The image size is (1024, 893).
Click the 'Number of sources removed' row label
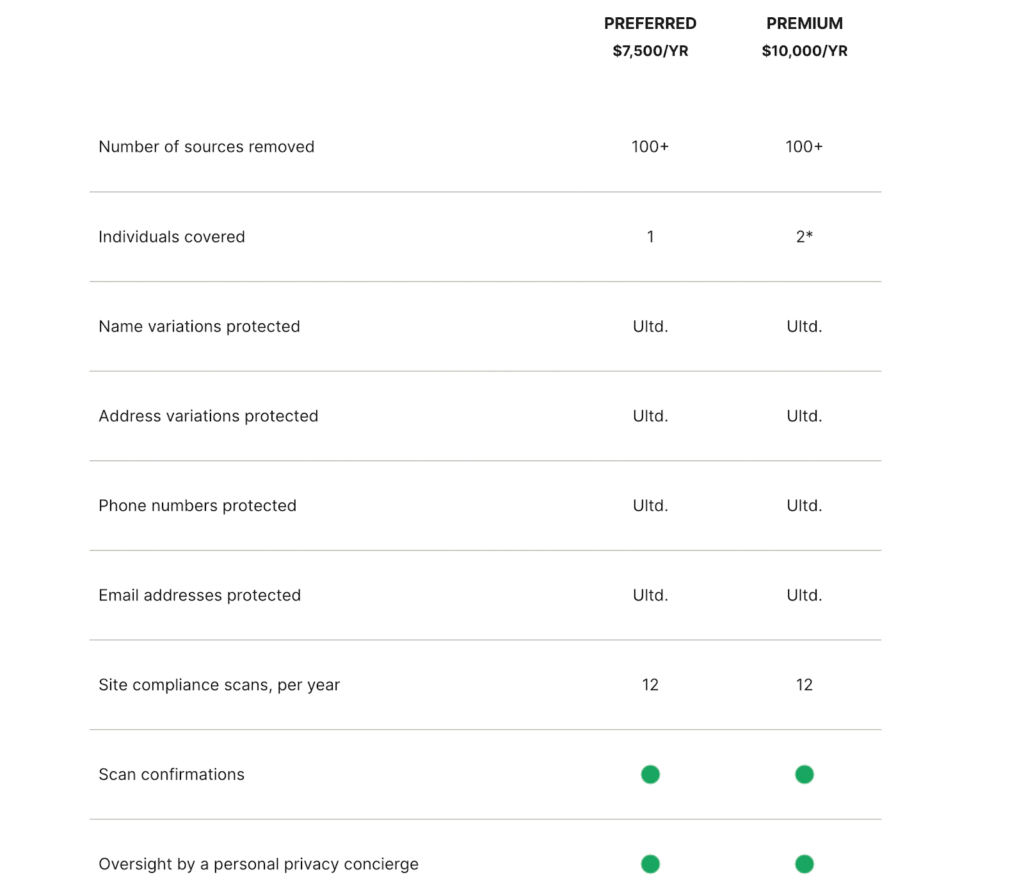coord(206,147)
